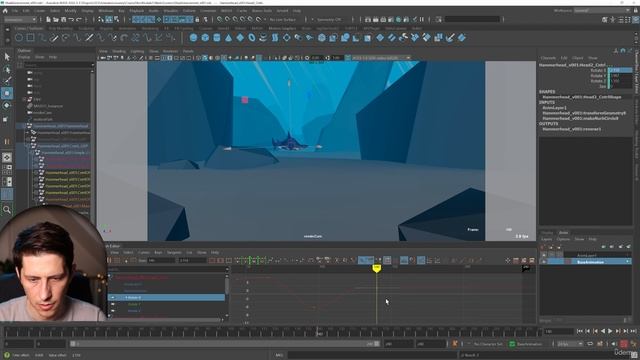Jump to start of playback range

[580, 331]
